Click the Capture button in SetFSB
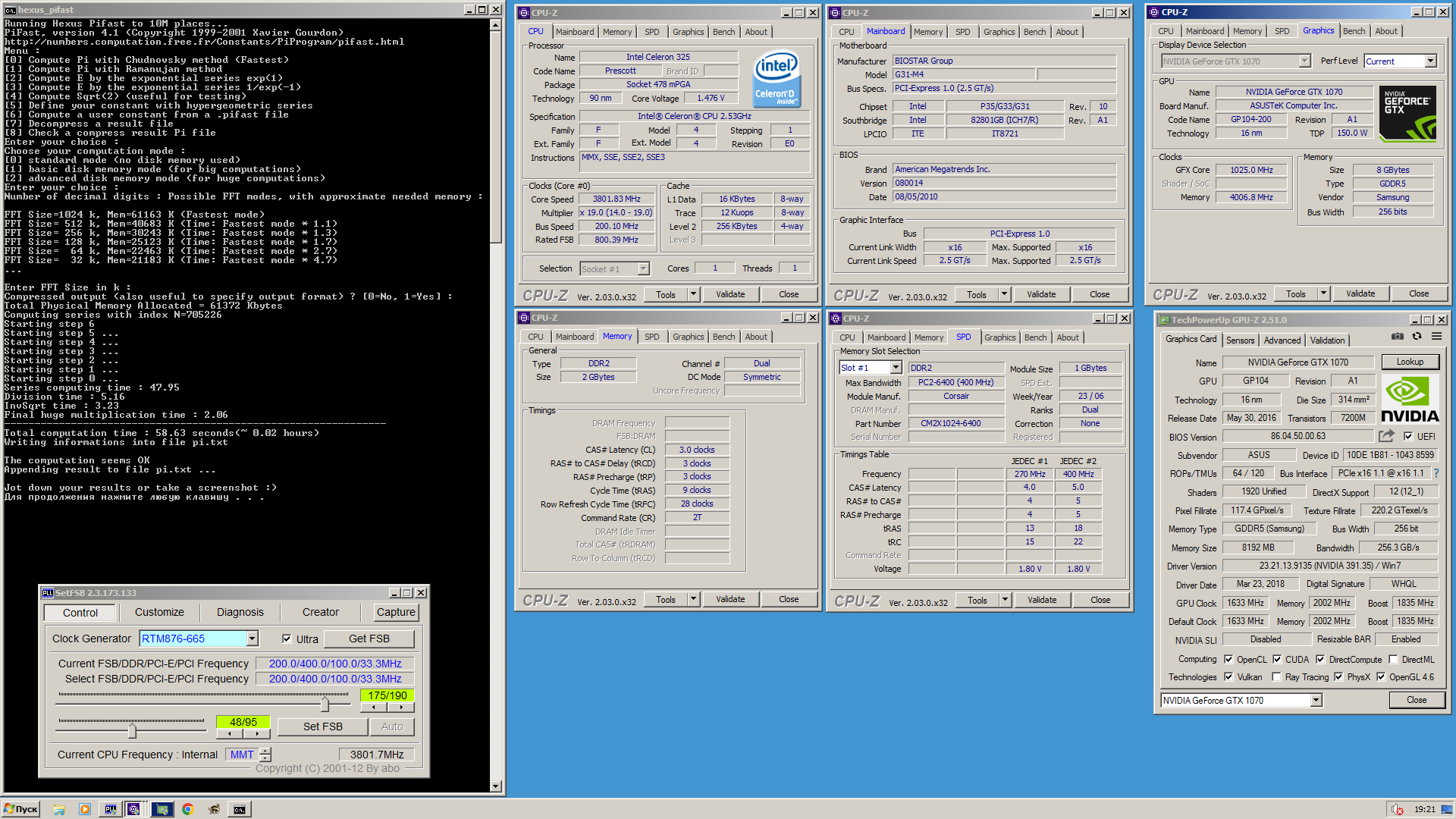1456x819 pixels. coord(396,612)
